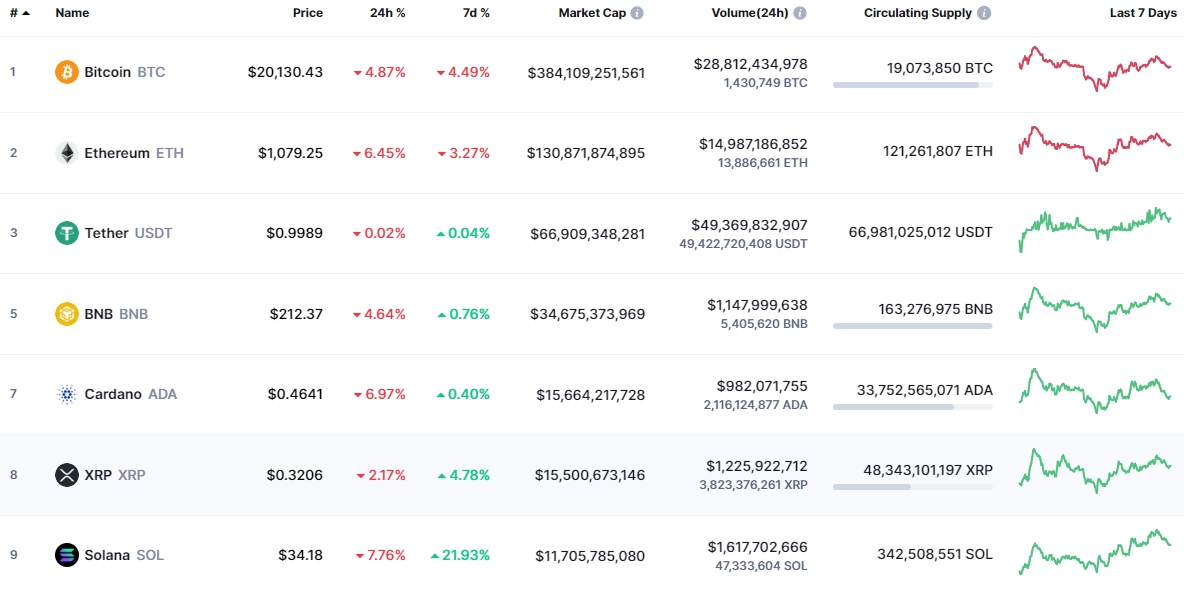Click the BNB logo icon
Viewport: 1184px width, 590px height.
point(66,314)
